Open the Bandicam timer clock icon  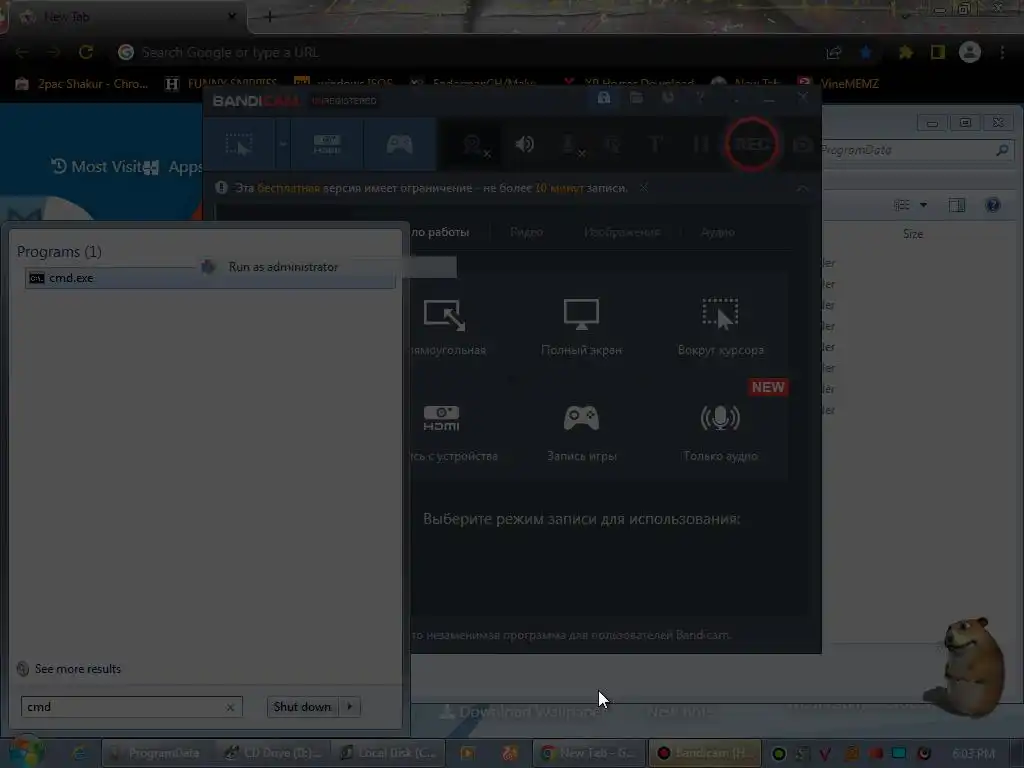(668, 98)
